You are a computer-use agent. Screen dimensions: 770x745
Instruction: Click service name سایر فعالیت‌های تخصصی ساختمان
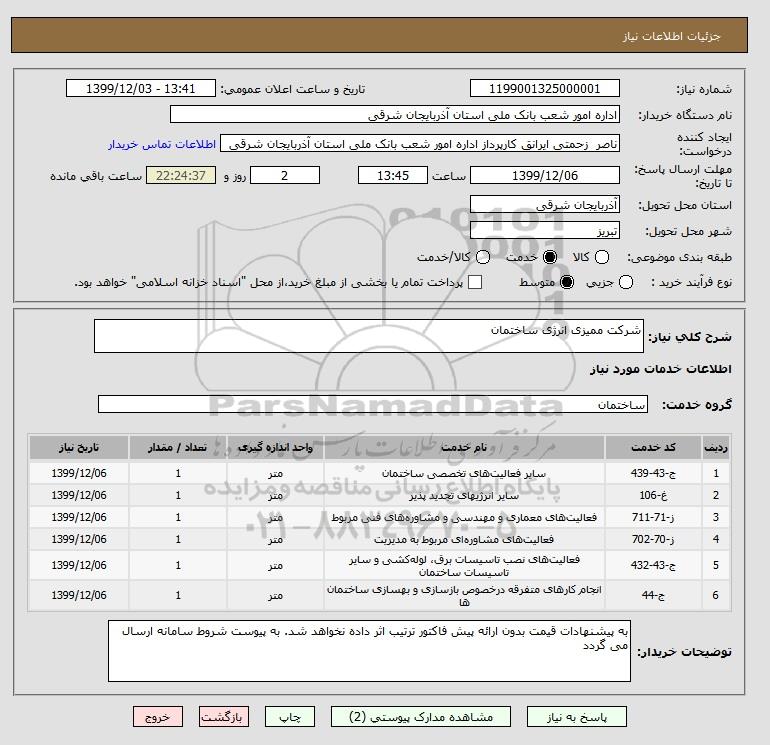pos(464,473)
